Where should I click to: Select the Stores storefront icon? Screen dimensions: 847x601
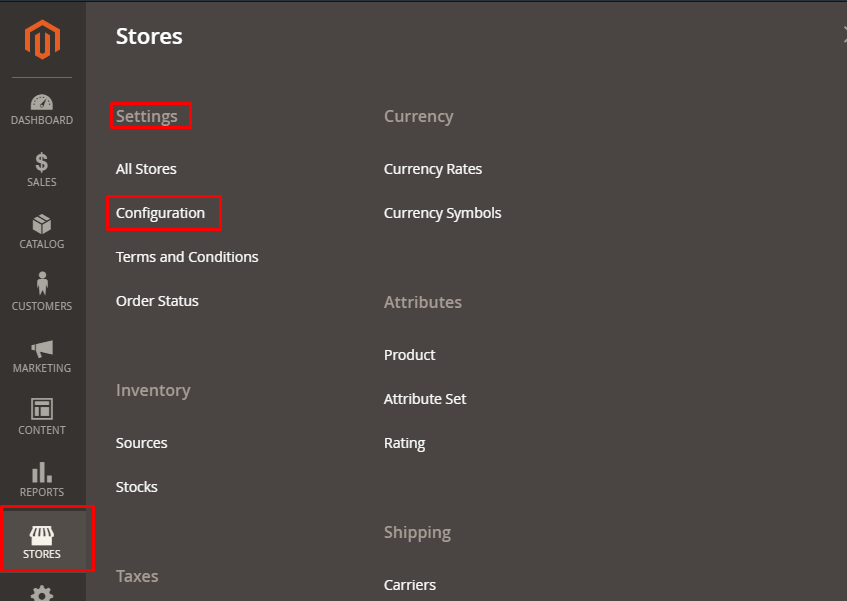pos(42,535)
